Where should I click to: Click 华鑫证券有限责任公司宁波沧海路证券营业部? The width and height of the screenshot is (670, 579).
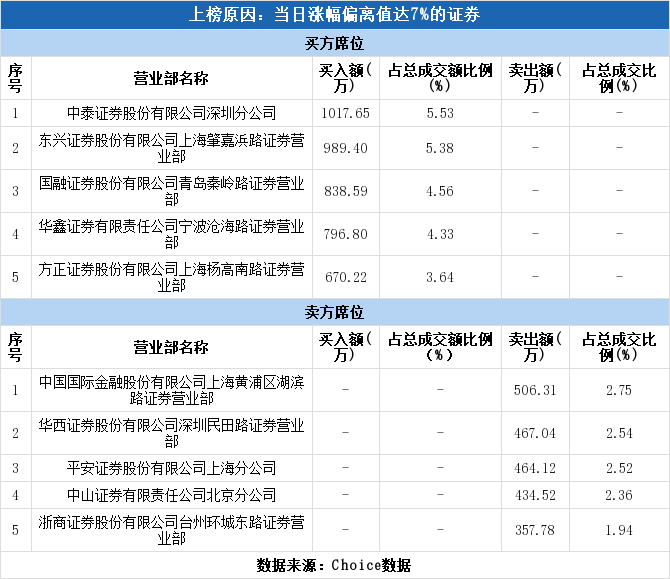(x=172, y=234)
